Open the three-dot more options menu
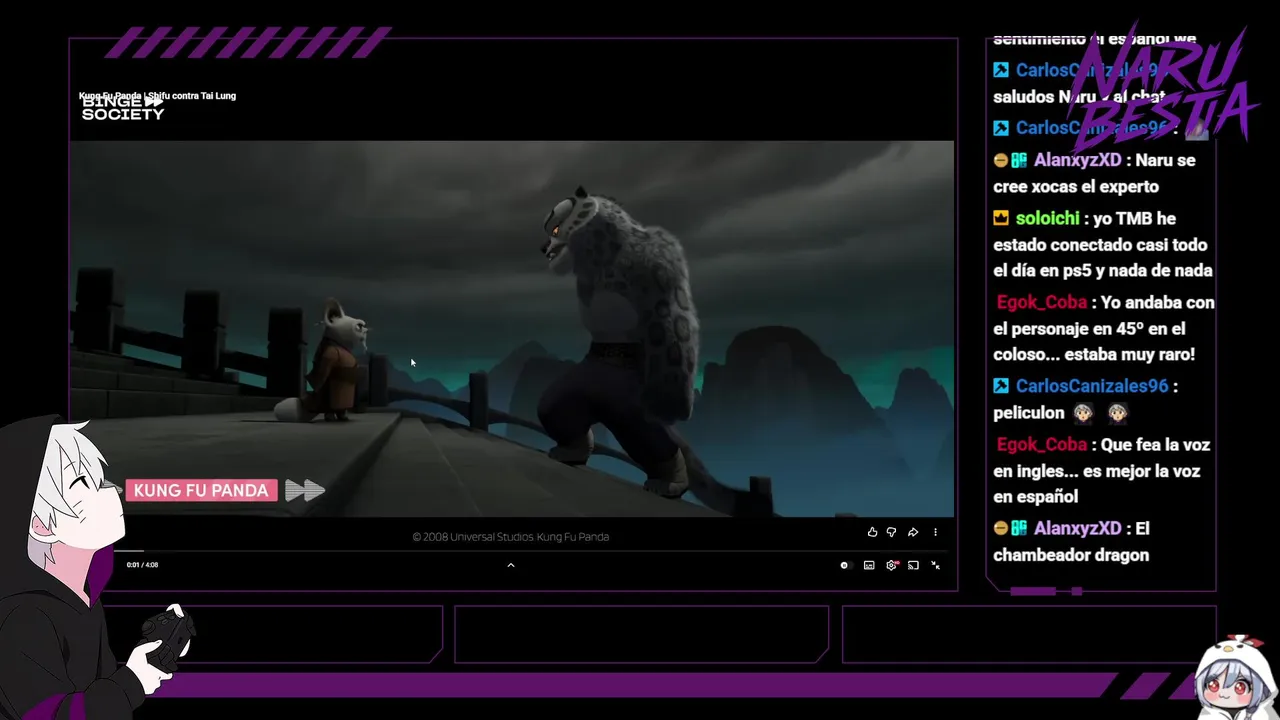This screenshot has width=1280, height=720. (x=935, y=532)
